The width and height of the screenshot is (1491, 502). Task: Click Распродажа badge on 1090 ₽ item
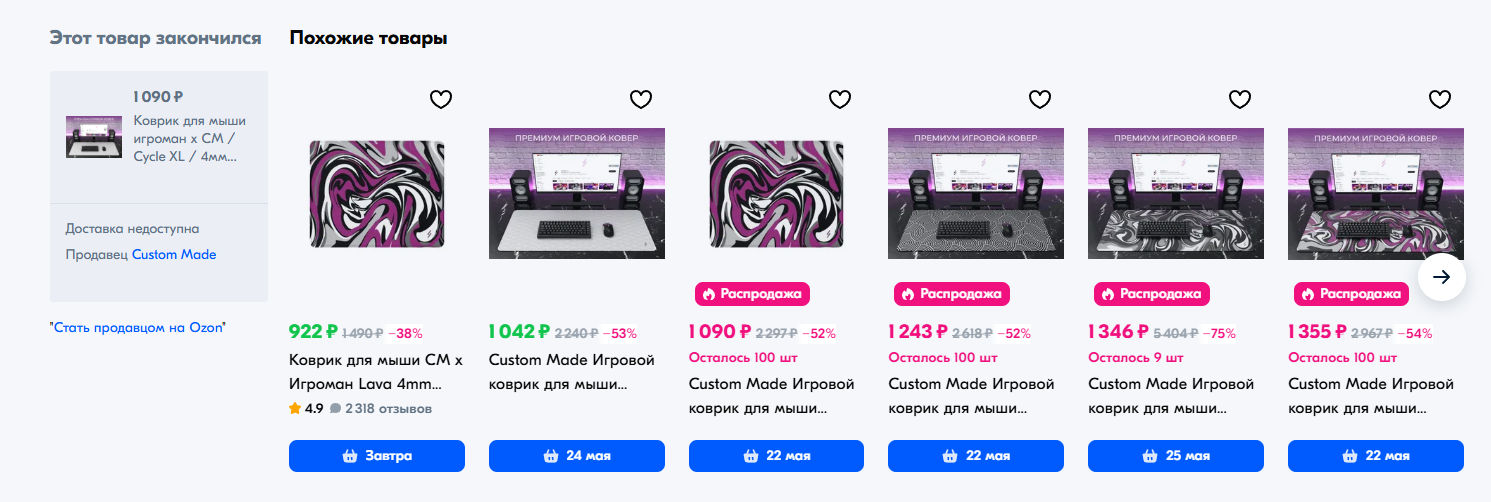click(x=752, y=294)
